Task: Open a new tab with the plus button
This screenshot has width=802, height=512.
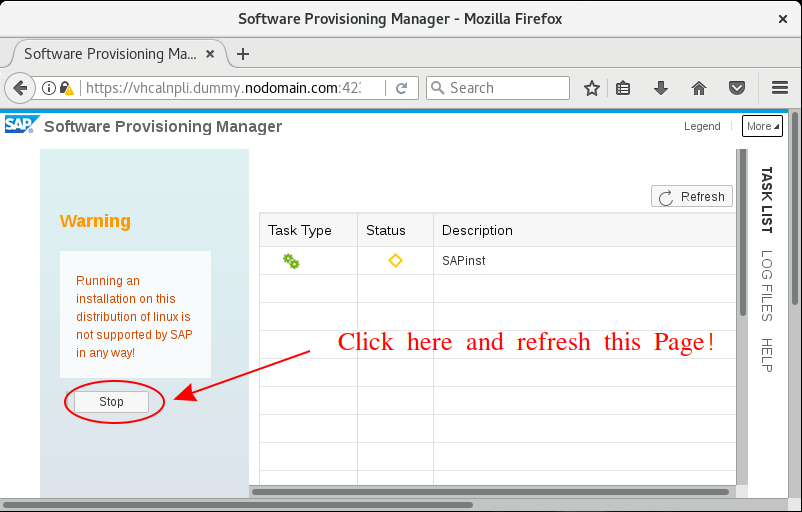Action: pos(243,54)
